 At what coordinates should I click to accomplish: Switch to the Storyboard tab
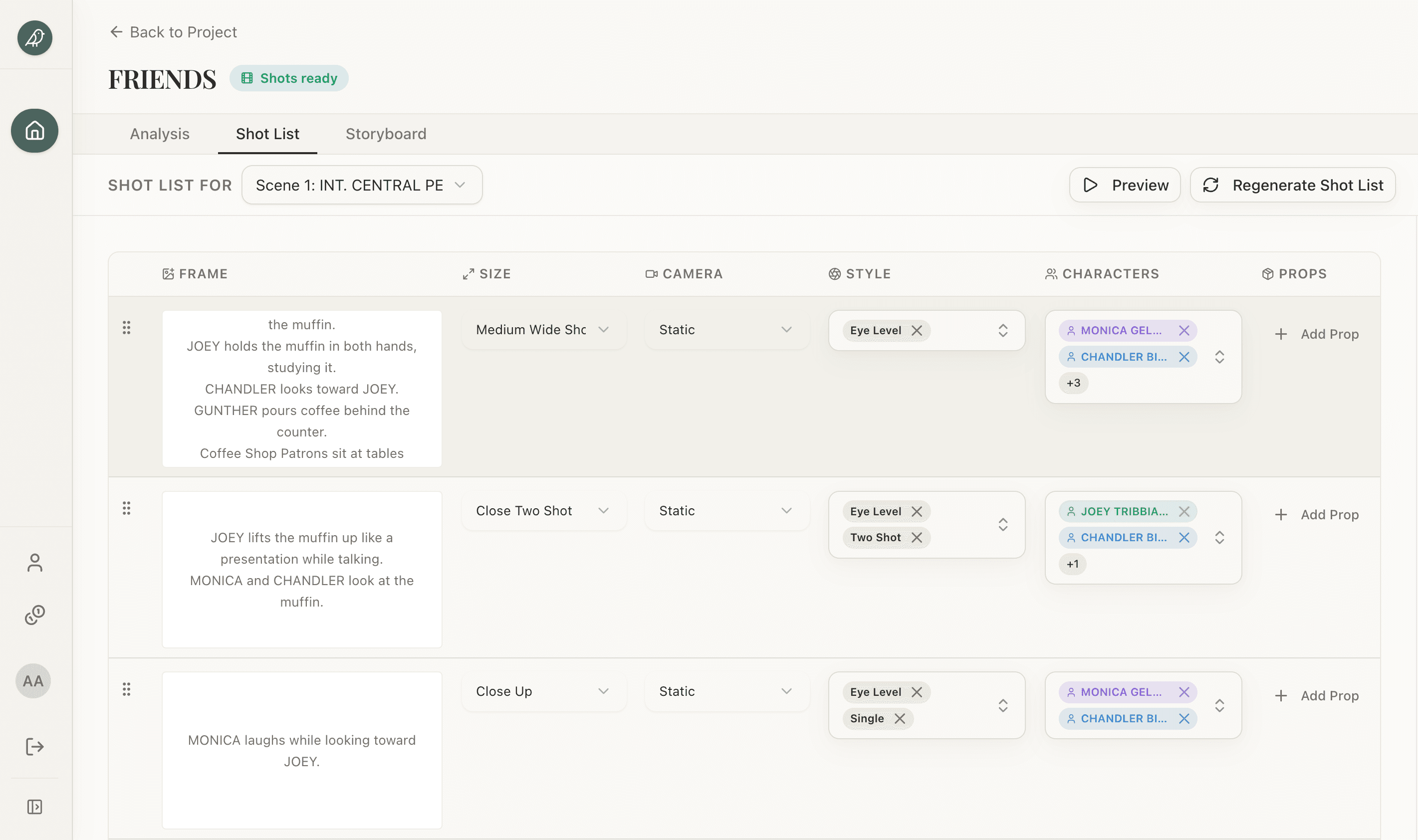[386, 134]
